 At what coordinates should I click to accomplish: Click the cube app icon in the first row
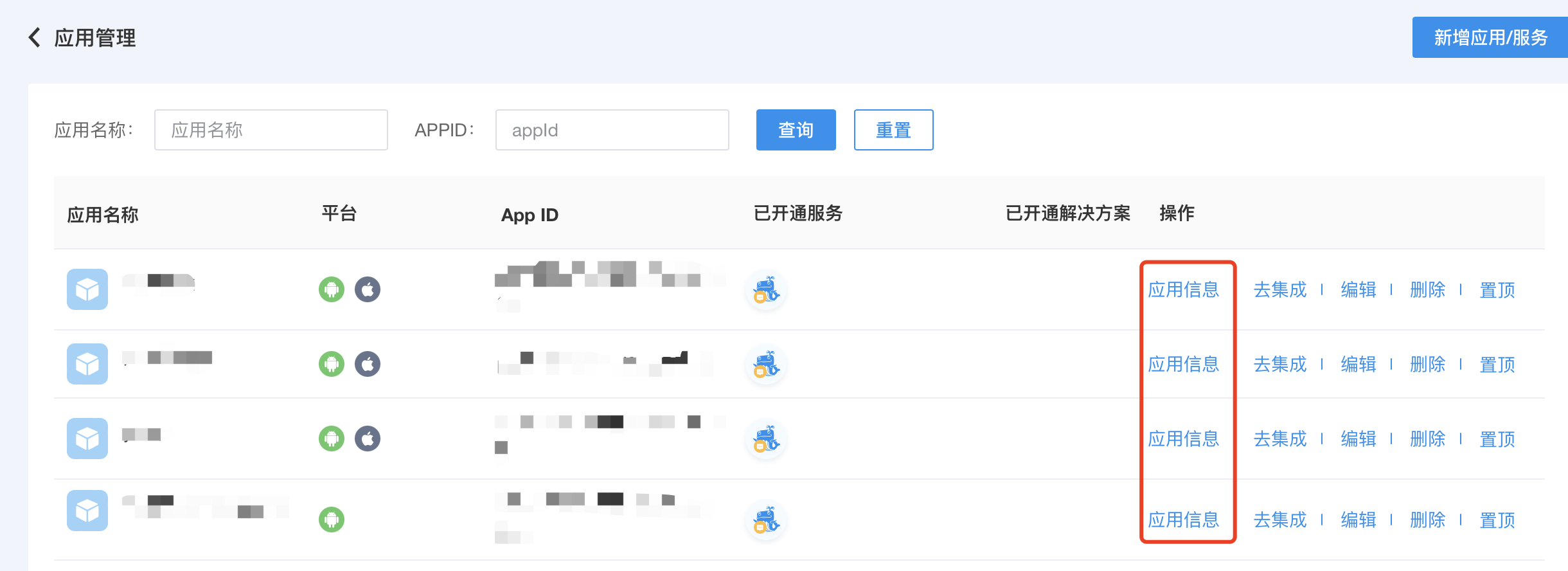pyautogui.click(x=87, y=289)
